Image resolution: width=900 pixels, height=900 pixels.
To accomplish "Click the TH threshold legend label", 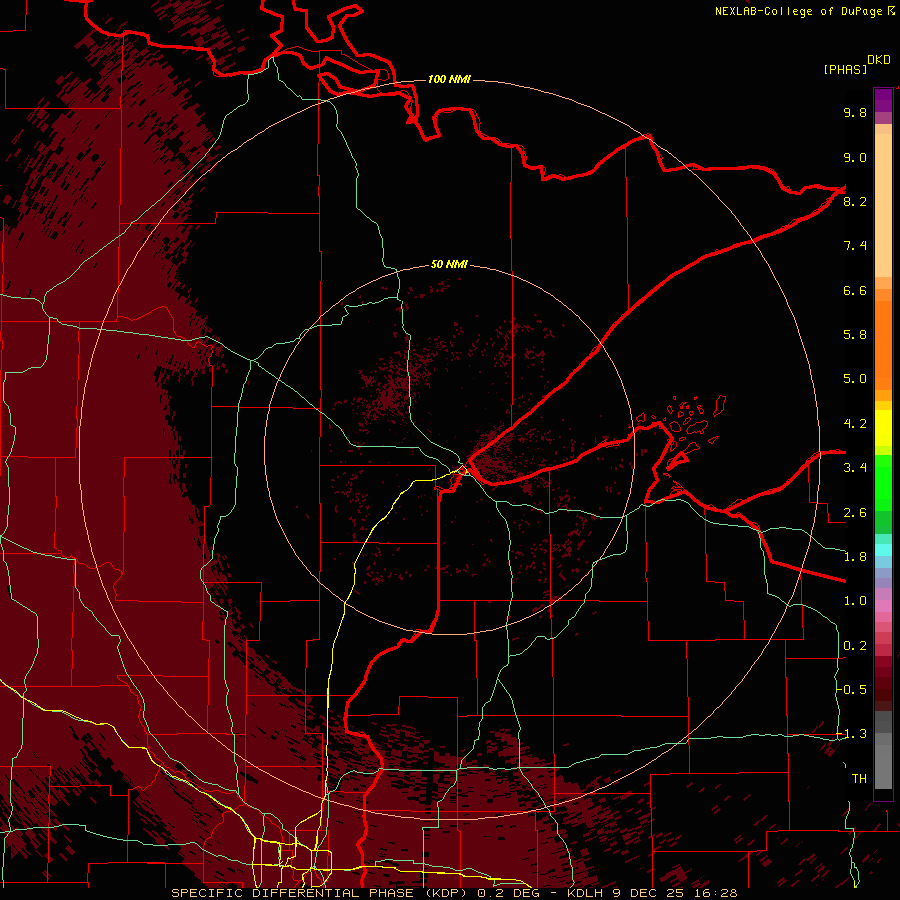I will tap(859, 779).
